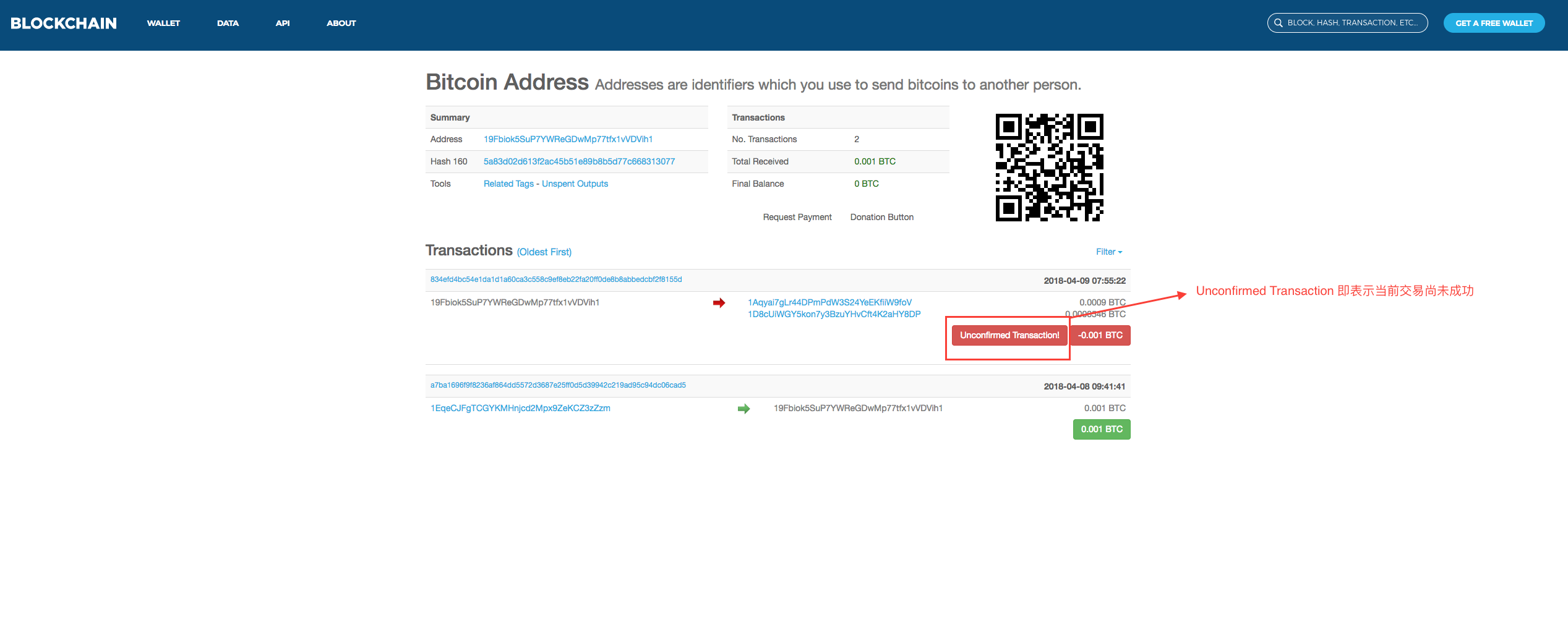Click the red arrow in the unconfirmed transaction
1568x622 pixels.
click(719, 302)
